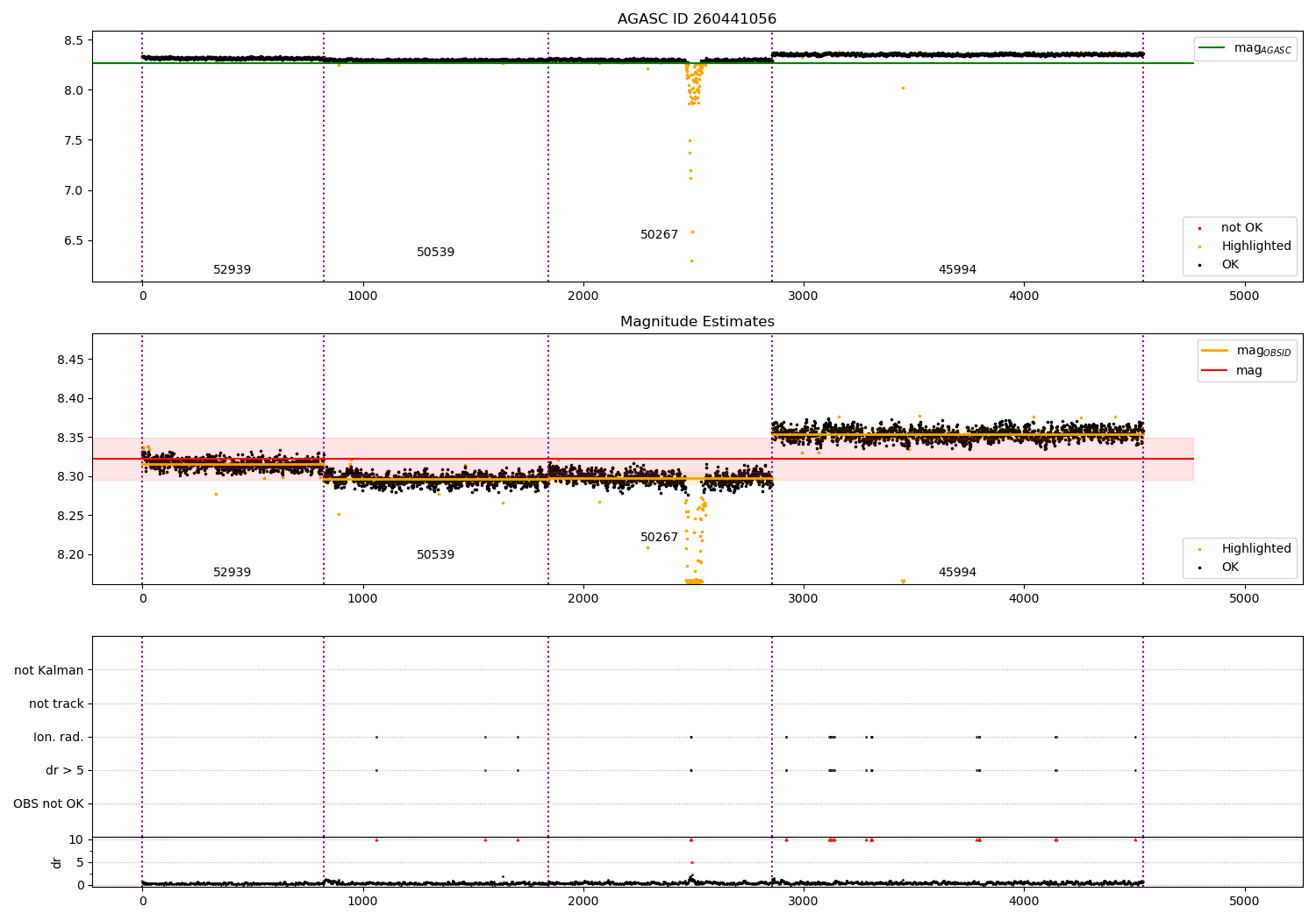Click obsid label 50539 in Magnitude Estimates plot
This screenshot has height=921, width=1316.
pos(435,555)
